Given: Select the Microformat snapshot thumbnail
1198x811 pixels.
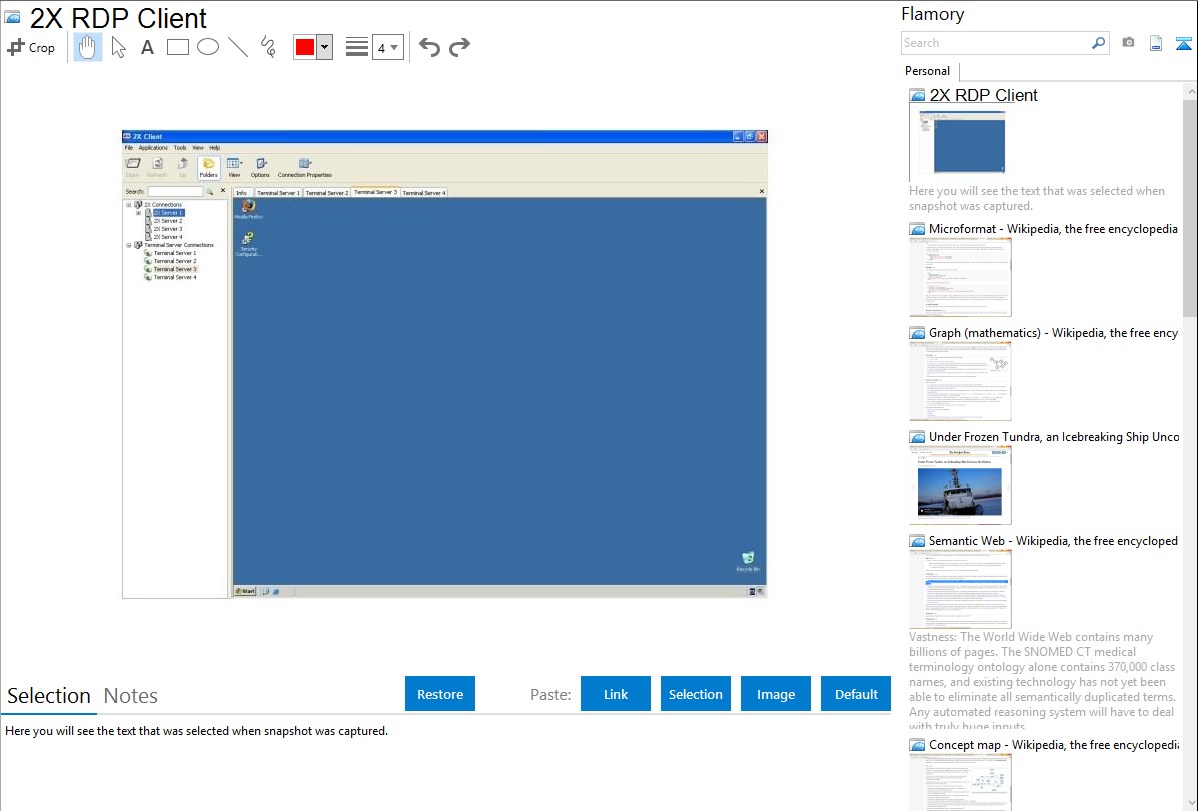Looking at the screenshot, I should [x=960, y=277].
